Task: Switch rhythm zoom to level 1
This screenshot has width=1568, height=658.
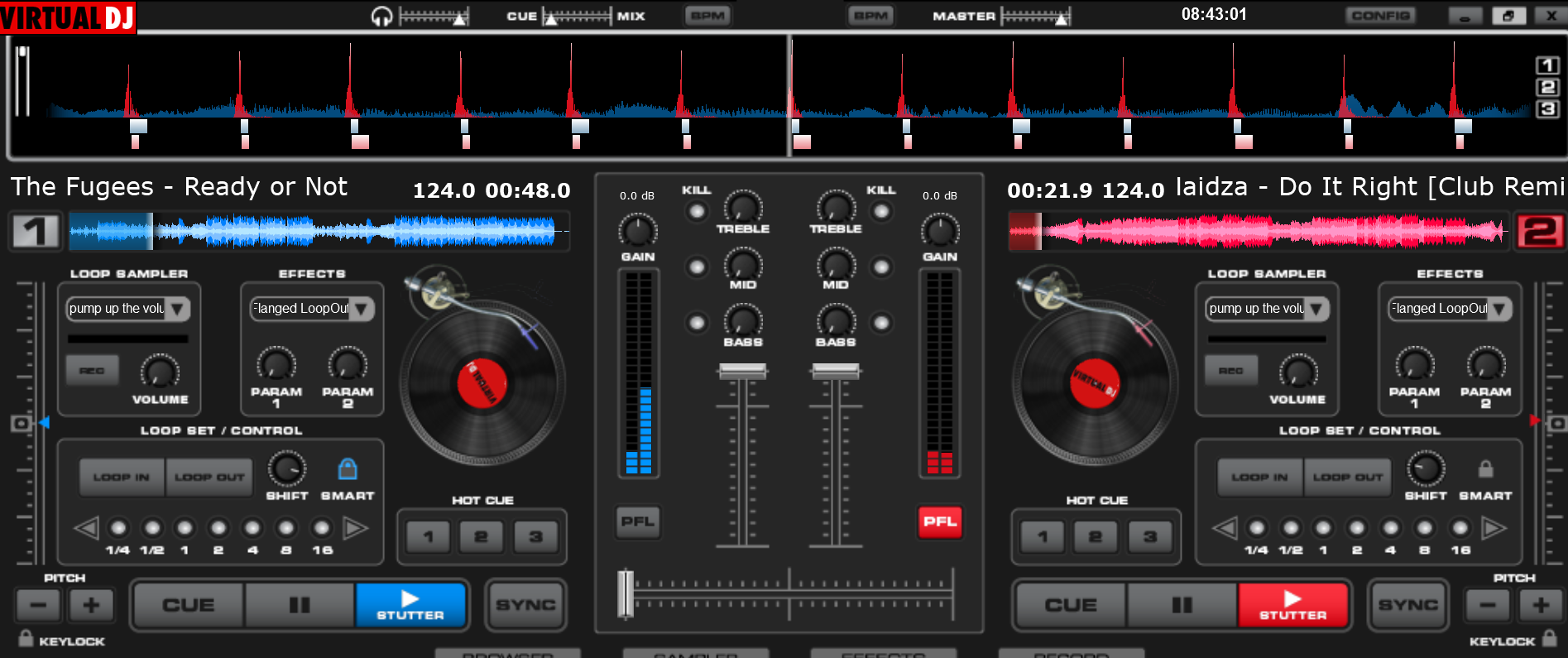Action: point(1548,65)
